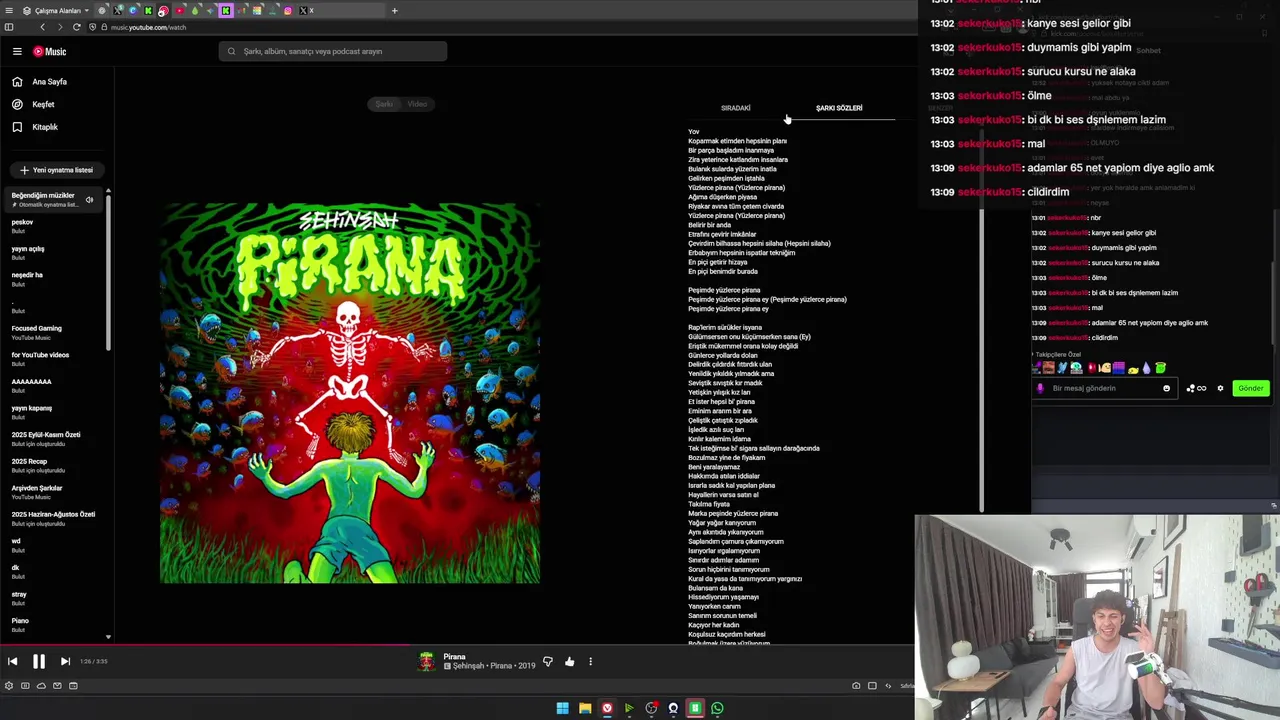Image resolution: width=1280 pixels, height=720 pixels.
Task: Open the Windows Start menu
Action: click(562, 708)
